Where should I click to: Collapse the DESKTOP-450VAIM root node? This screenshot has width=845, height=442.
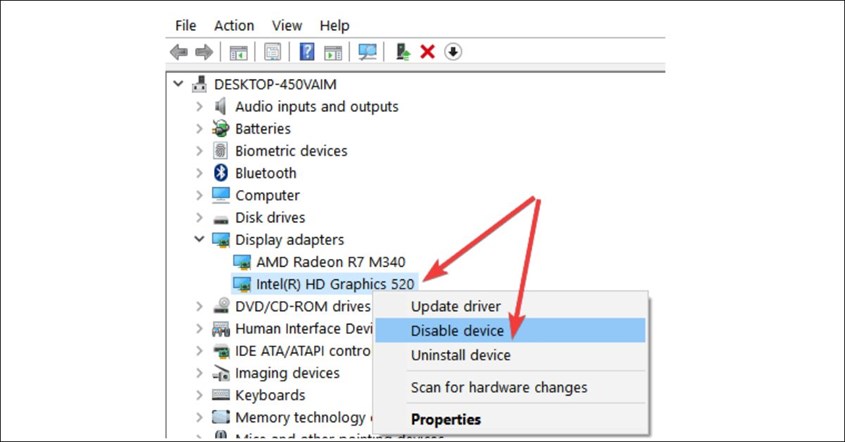tap(179, 84)
